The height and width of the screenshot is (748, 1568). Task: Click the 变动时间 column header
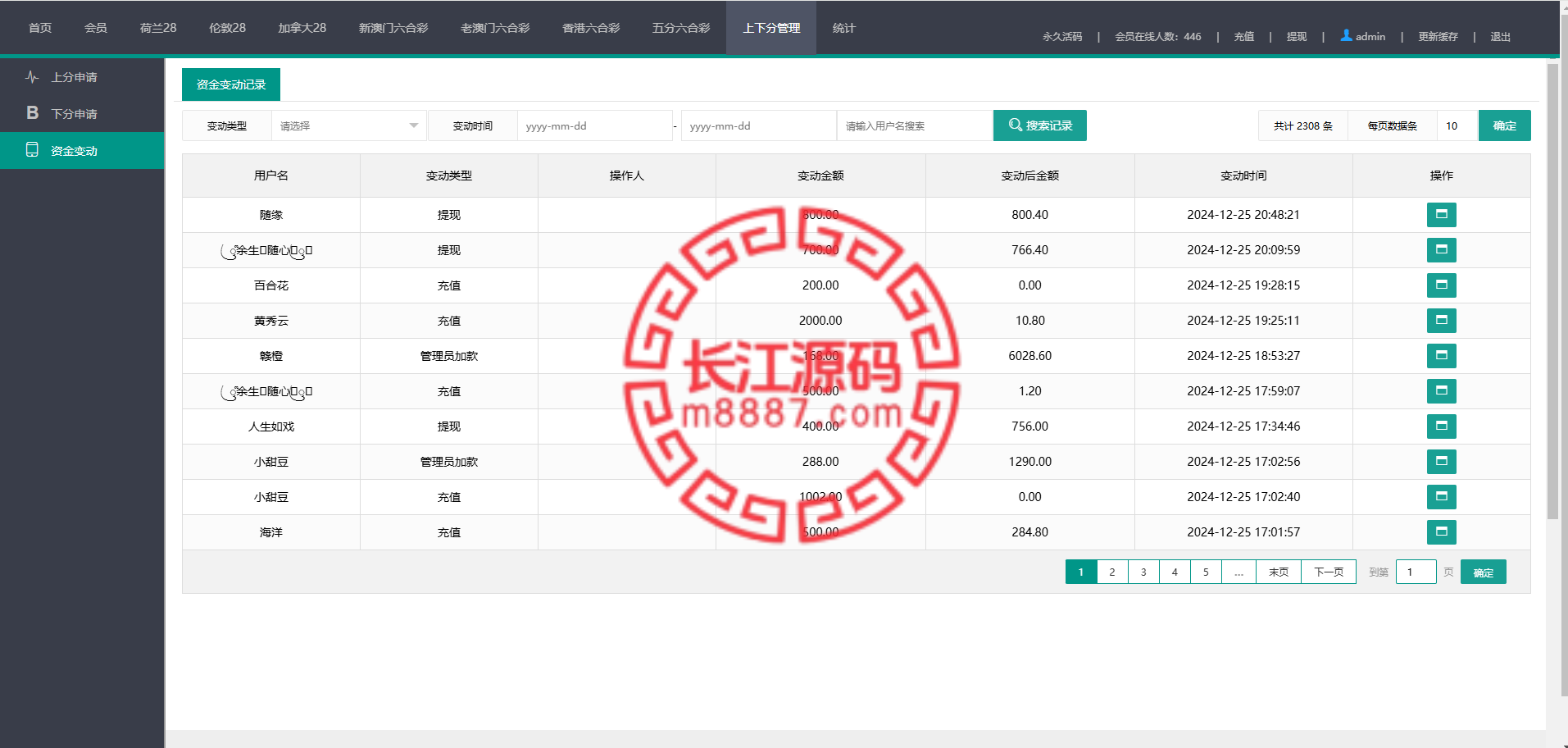[x=1243, y=176]
